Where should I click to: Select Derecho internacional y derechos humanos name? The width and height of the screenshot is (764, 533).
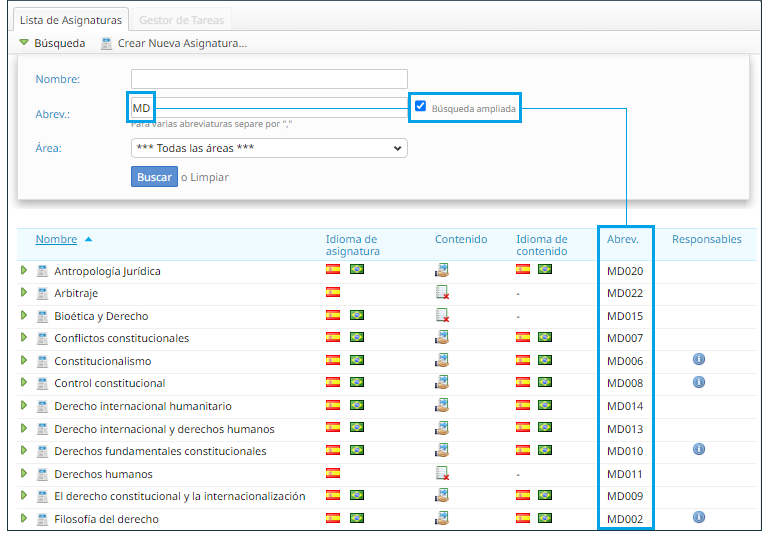164,429
